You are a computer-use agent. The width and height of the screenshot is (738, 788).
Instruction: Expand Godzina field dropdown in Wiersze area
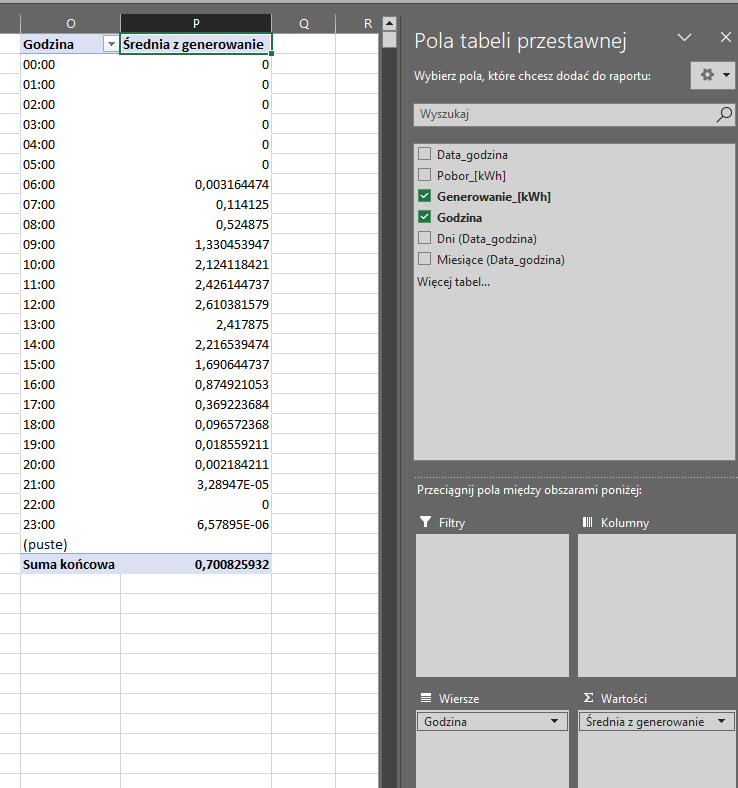(554, 722)
